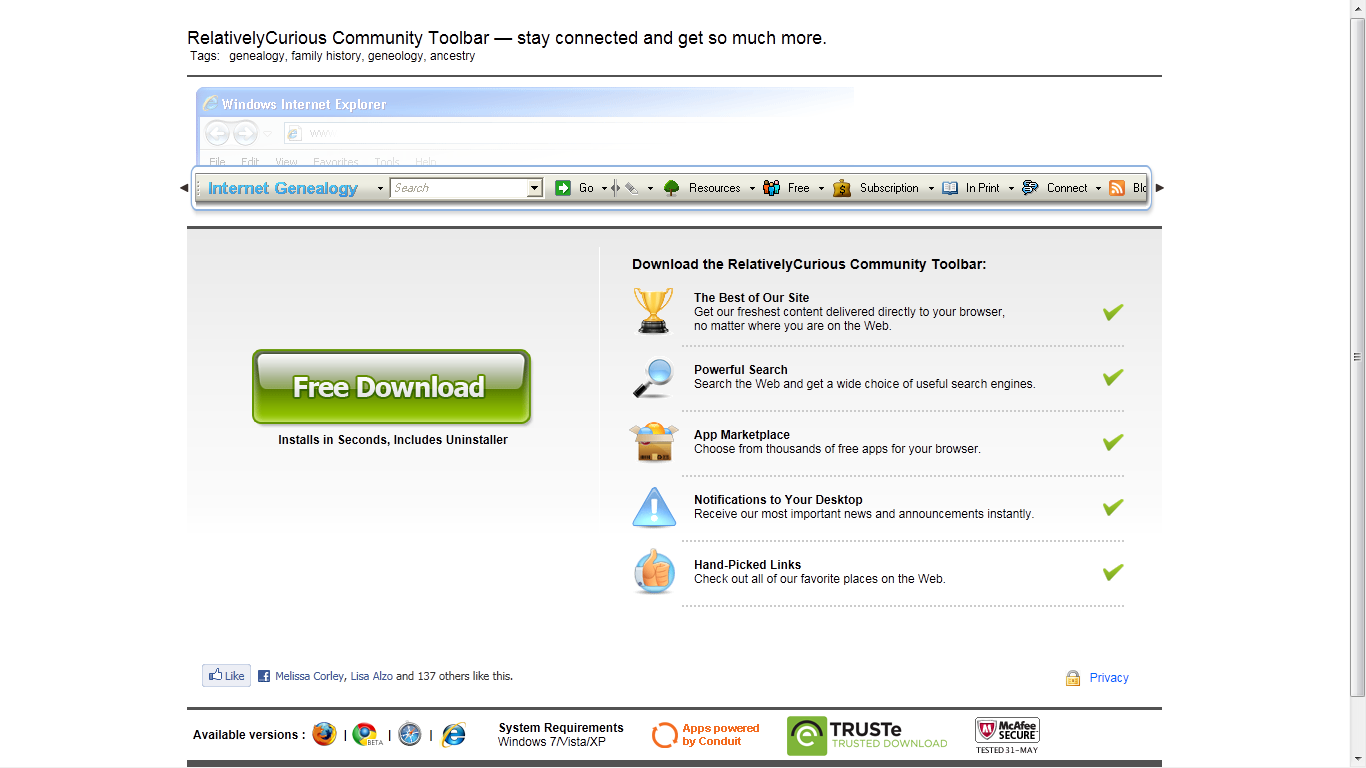Click the Chrome beta version icon
The image size is (1366, 768).
[366, 734]
